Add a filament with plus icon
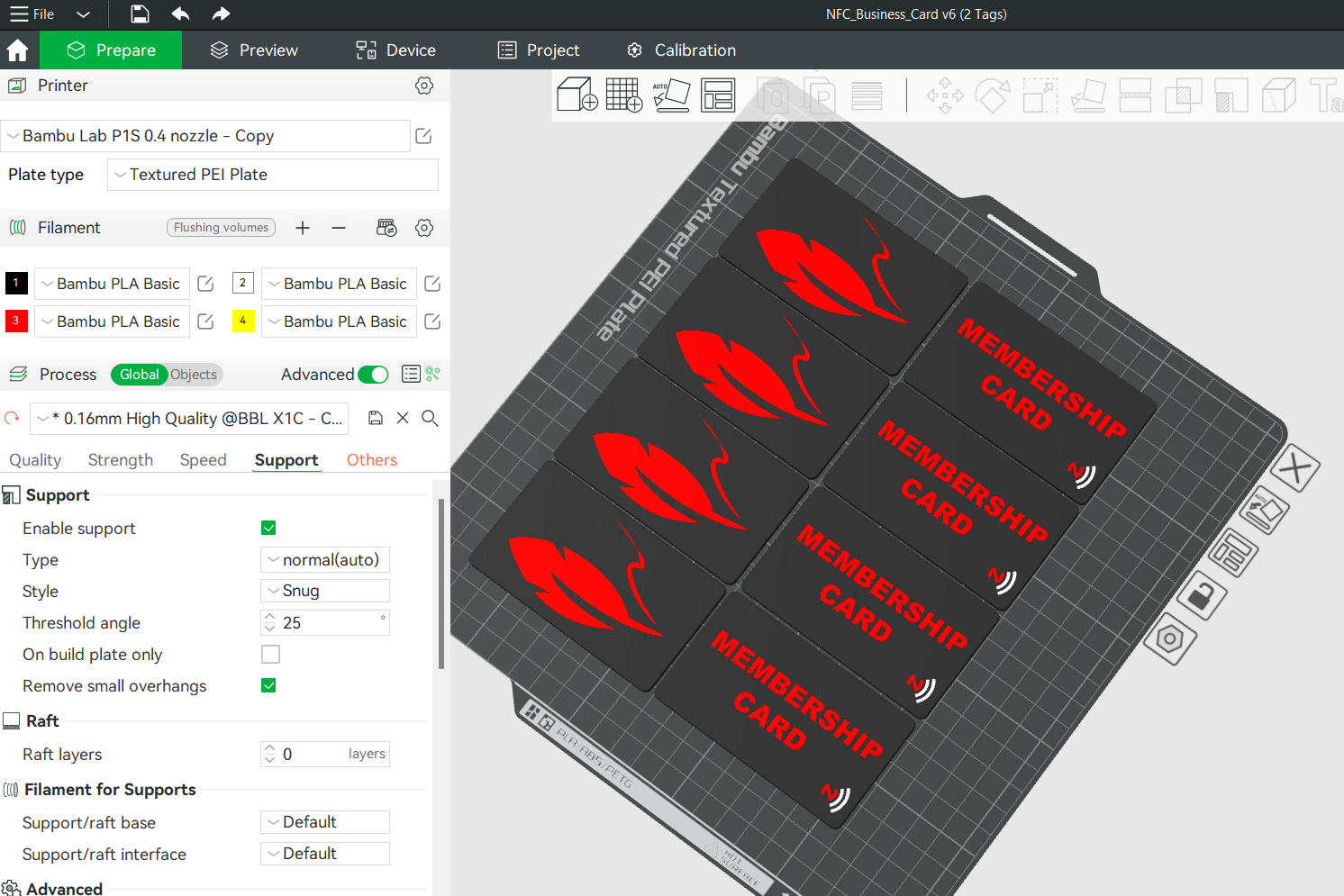The image size is (1344, 896). click(303, 228)
